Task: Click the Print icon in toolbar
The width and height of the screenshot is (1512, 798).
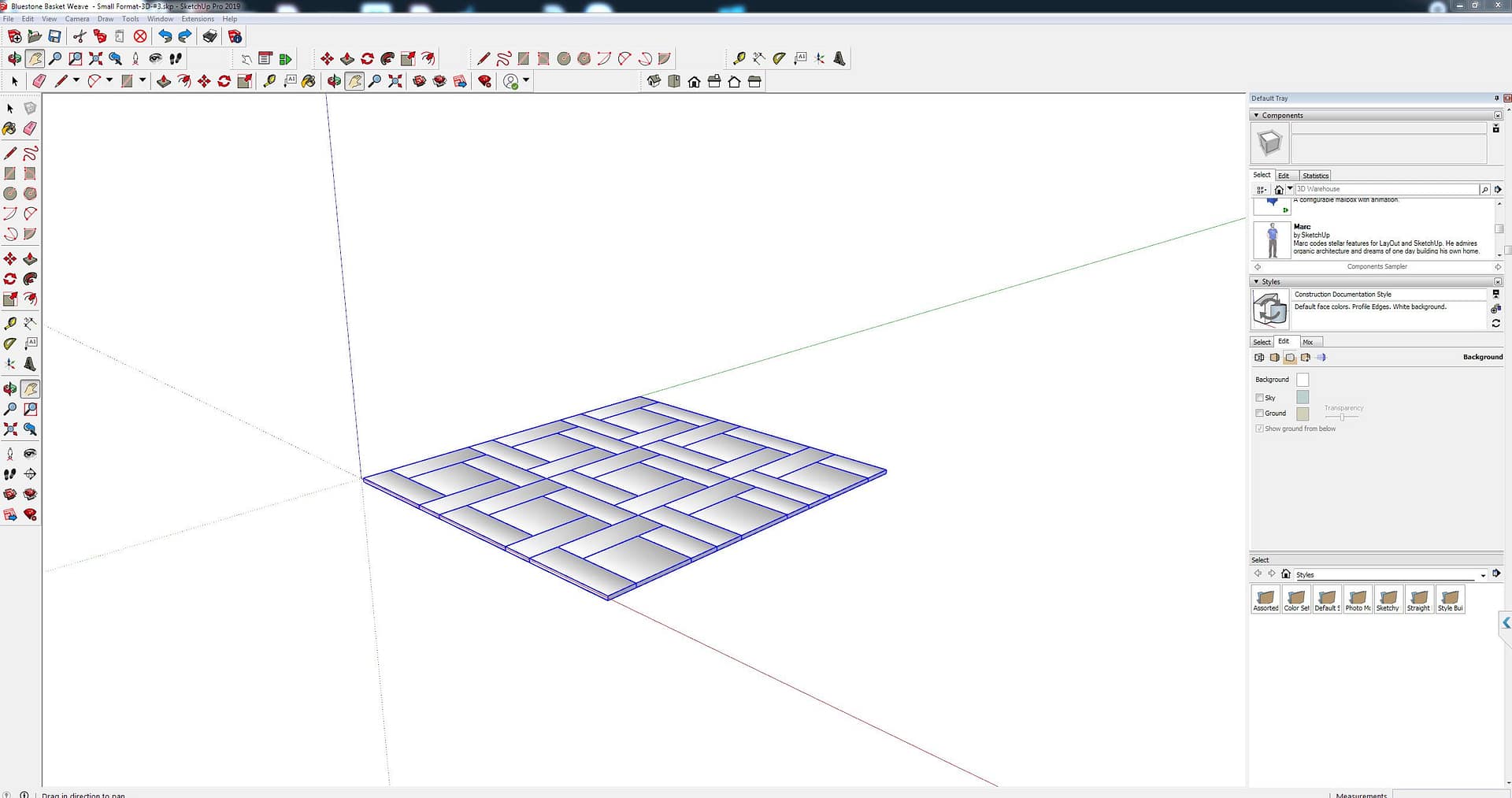Action: click(x=209, y=36)
